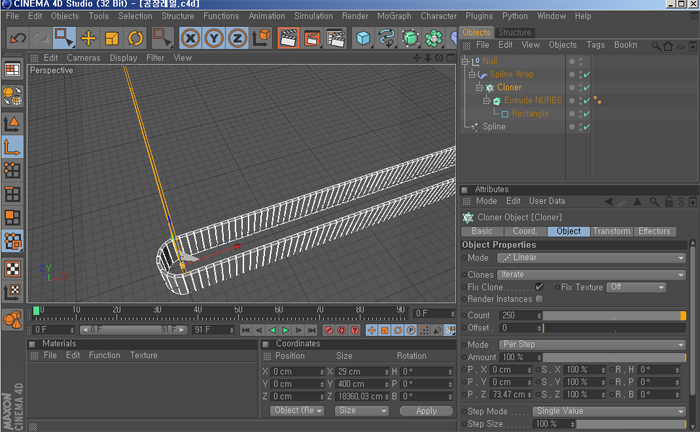Image resolution: width=700 pixels, height=432 pixels.
Task: Select the Live Selection tool
Action: pyautogui.click(x=64, y=38)
